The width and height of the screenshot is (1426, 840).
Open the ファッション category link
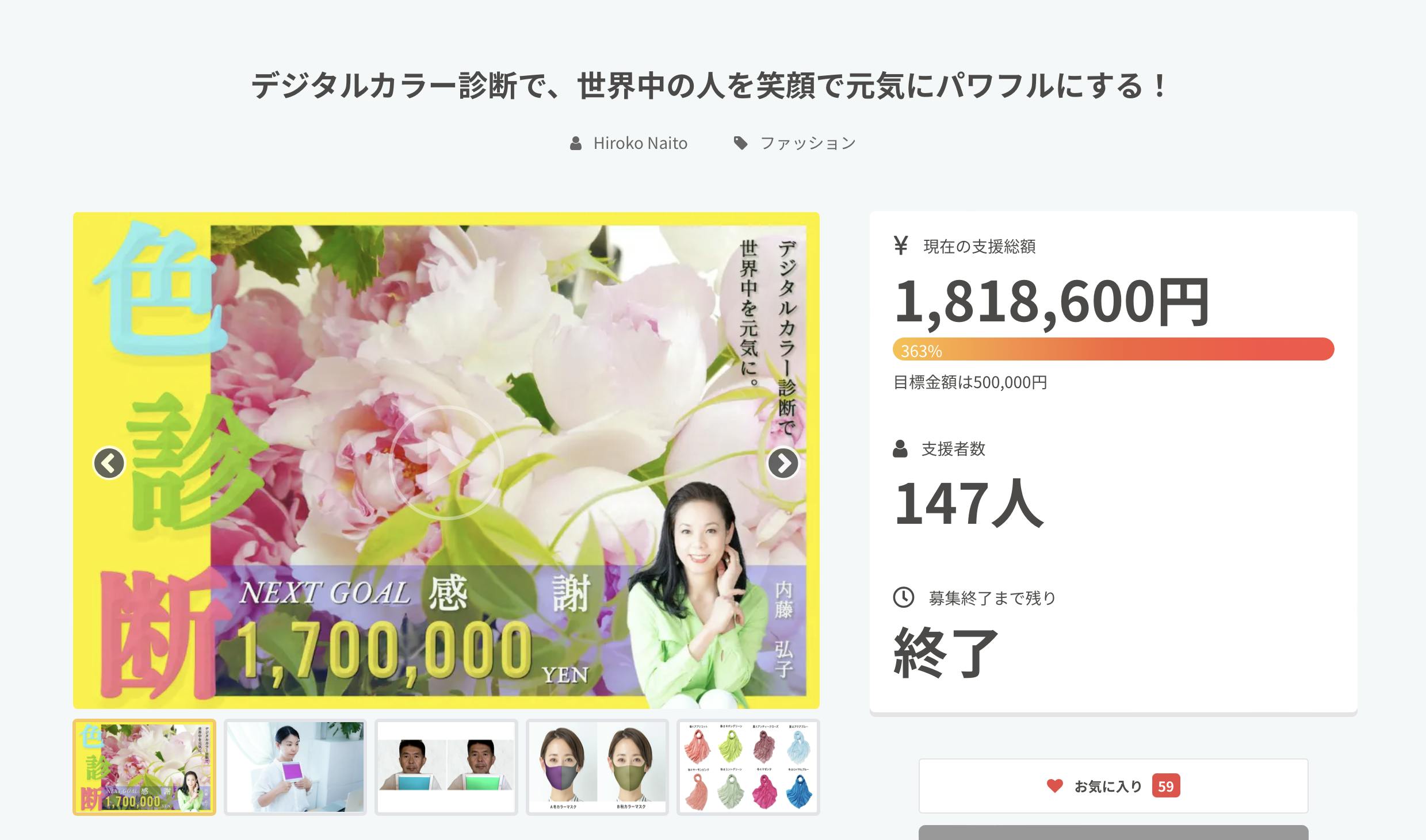[808, 143]
